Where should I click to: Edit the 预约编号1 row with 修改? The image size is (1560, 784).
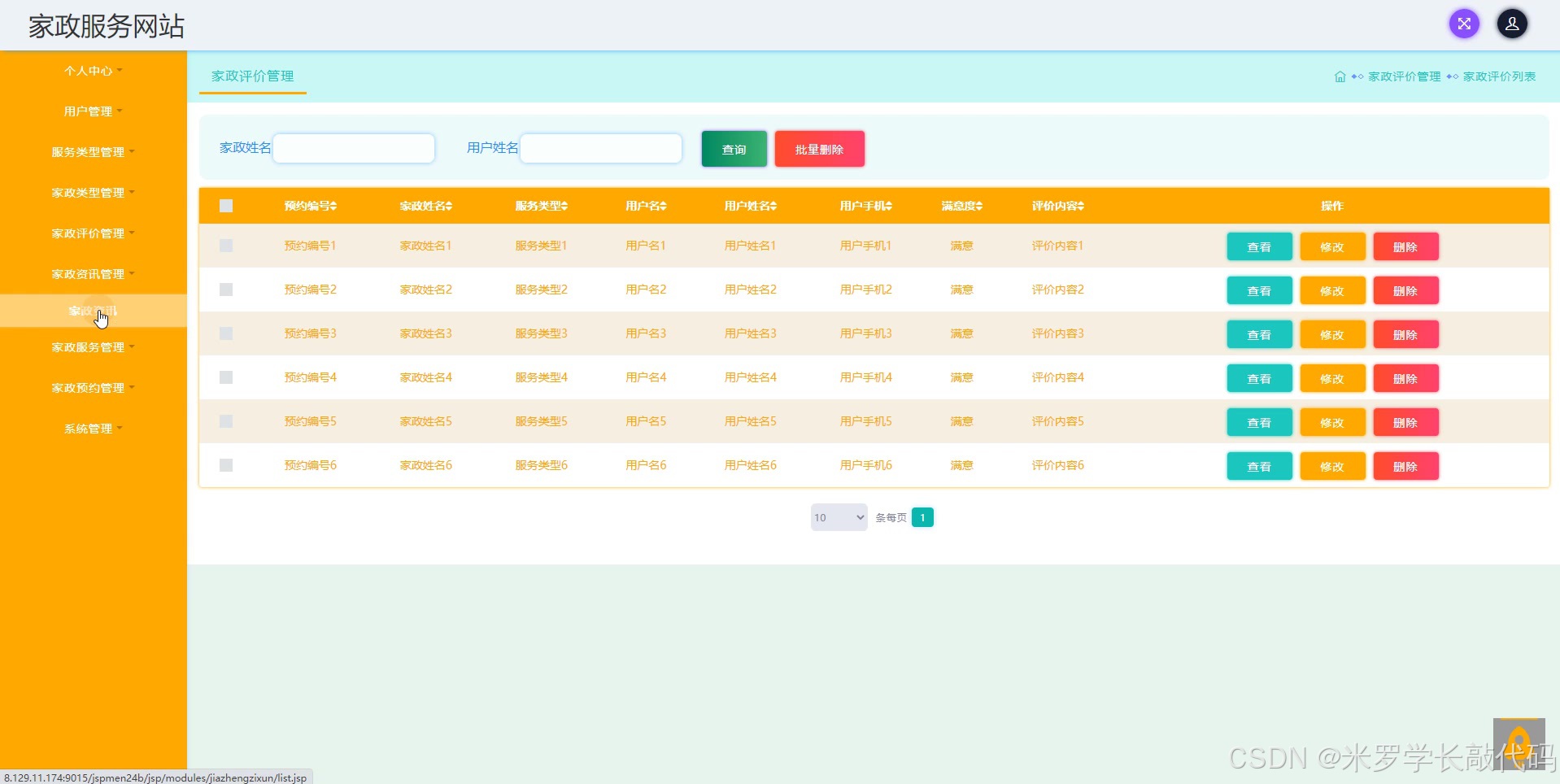[x=1332, y=246]
